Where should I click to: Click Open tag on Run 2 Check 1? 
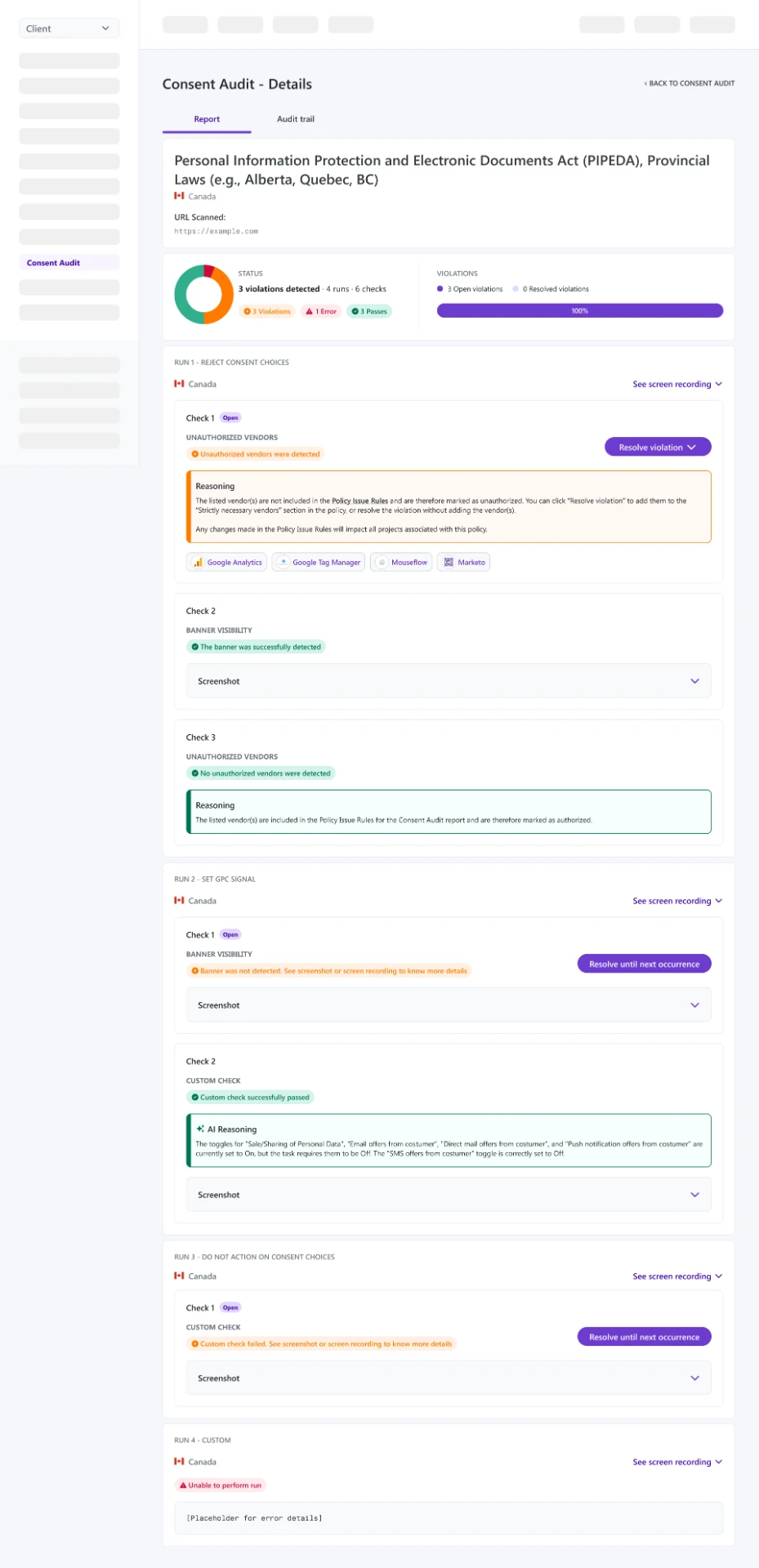point(230,935)
